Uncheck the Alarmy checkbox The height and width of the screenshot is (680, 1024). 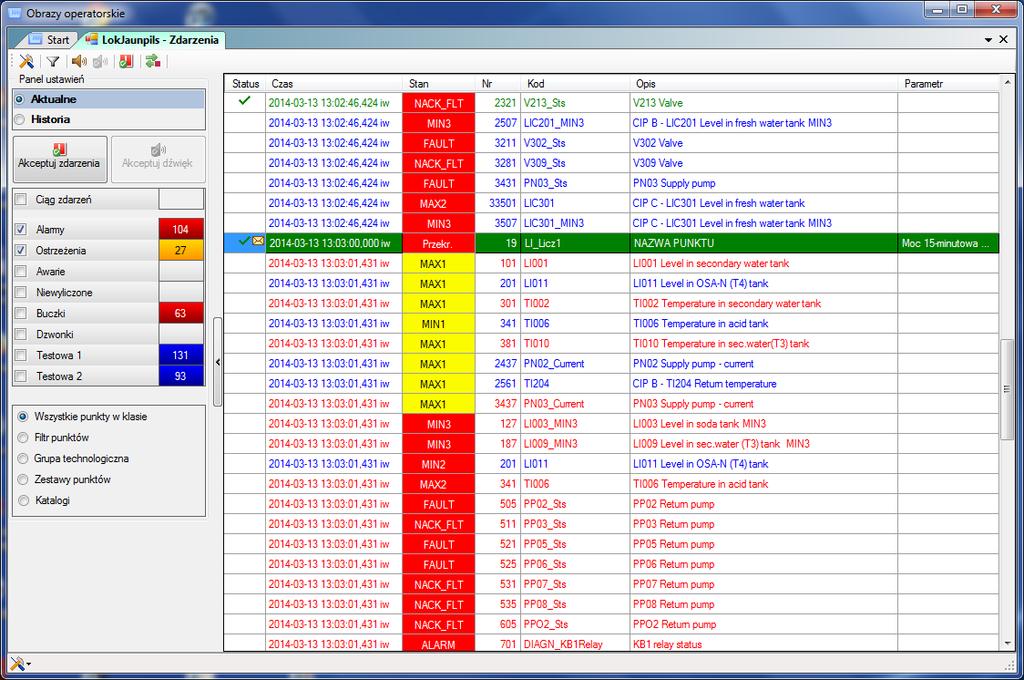pos(21,229)
